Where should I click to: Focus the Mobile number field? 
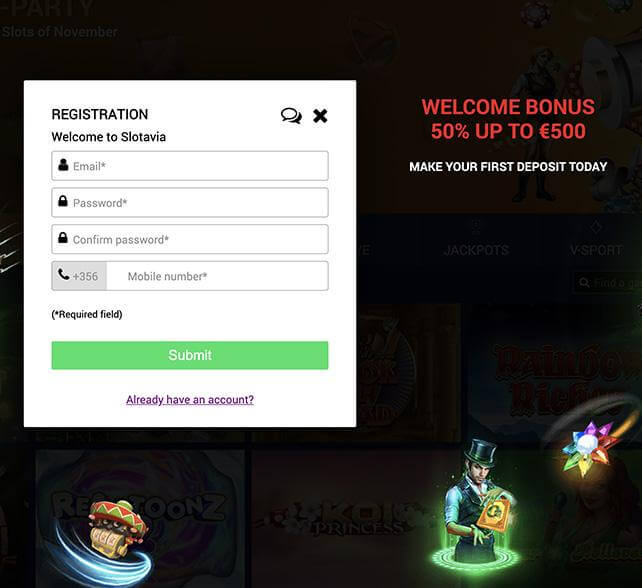217,276
